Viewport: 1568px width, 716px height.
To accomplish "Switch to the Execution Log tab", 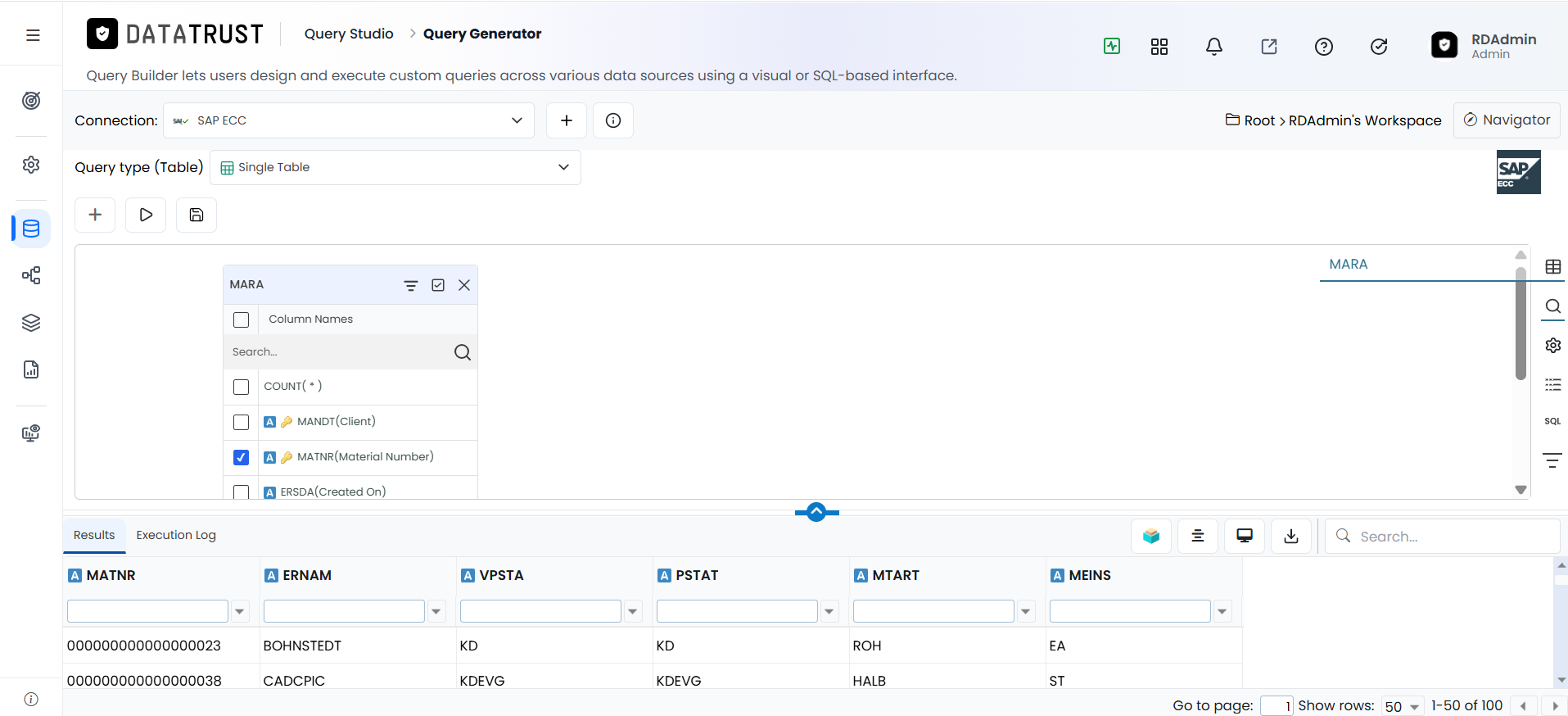I will (176, 535).
